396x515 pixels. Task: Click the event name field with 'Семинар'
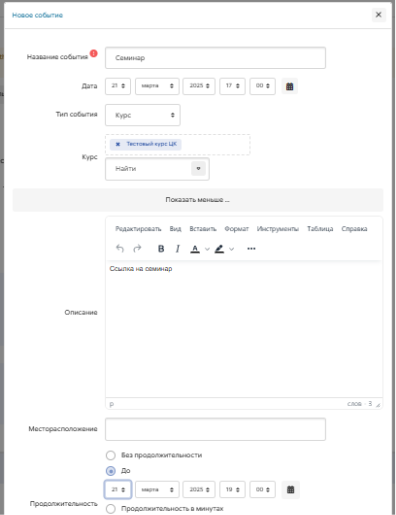(215, 58)
